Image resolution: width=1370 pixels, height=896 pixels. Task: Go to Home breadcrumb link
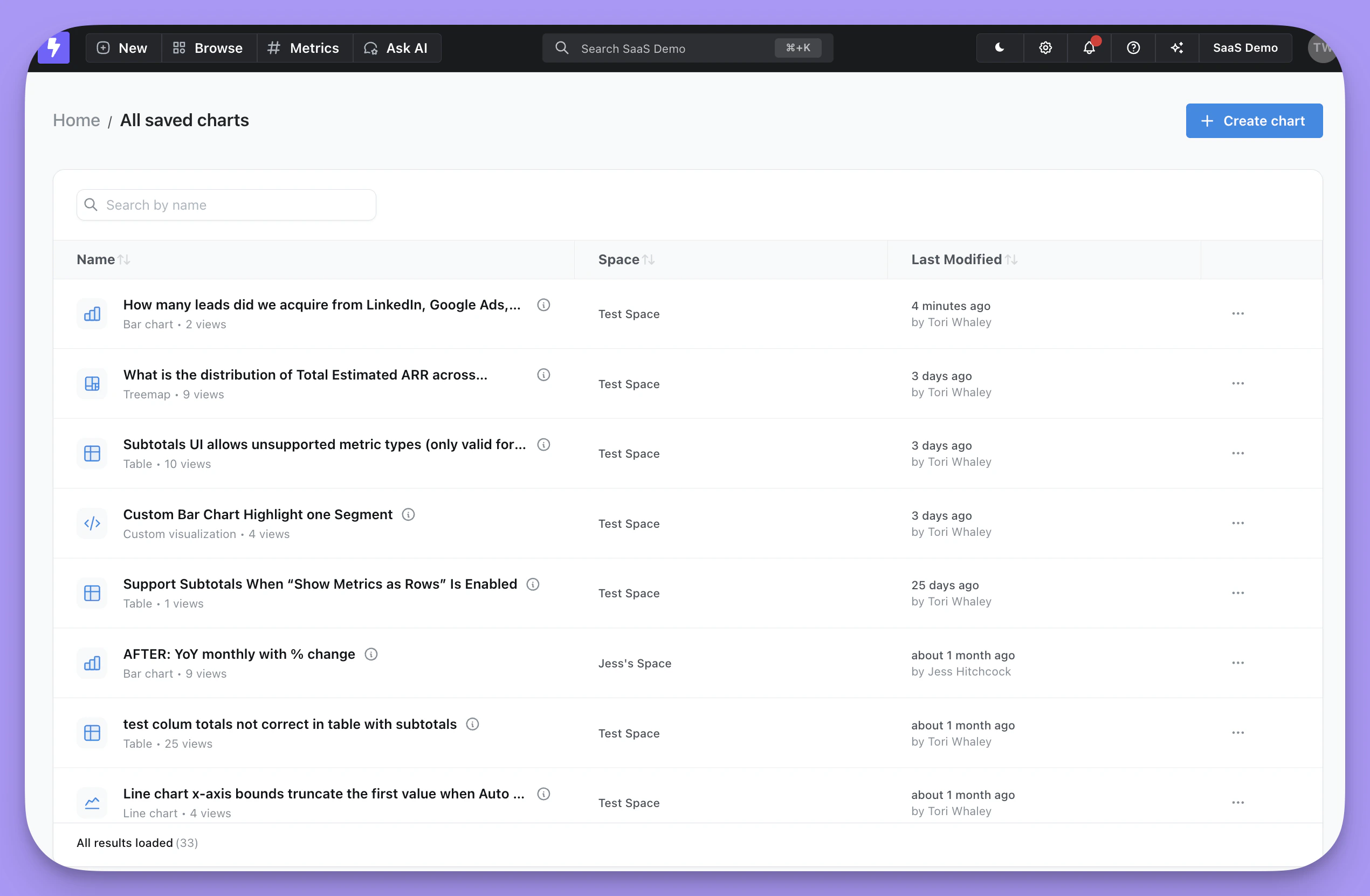76,120
